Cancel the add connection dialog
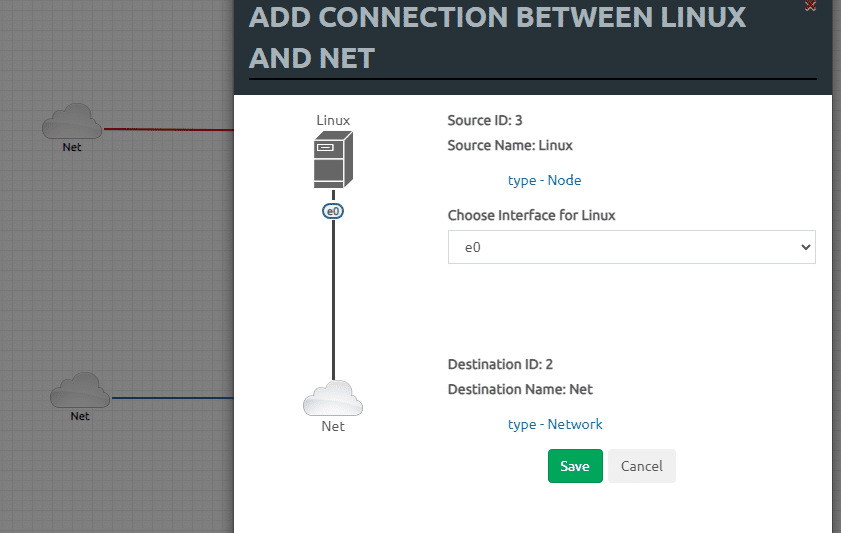The width and height of the screenshot is (841, 533). (641, 466)
